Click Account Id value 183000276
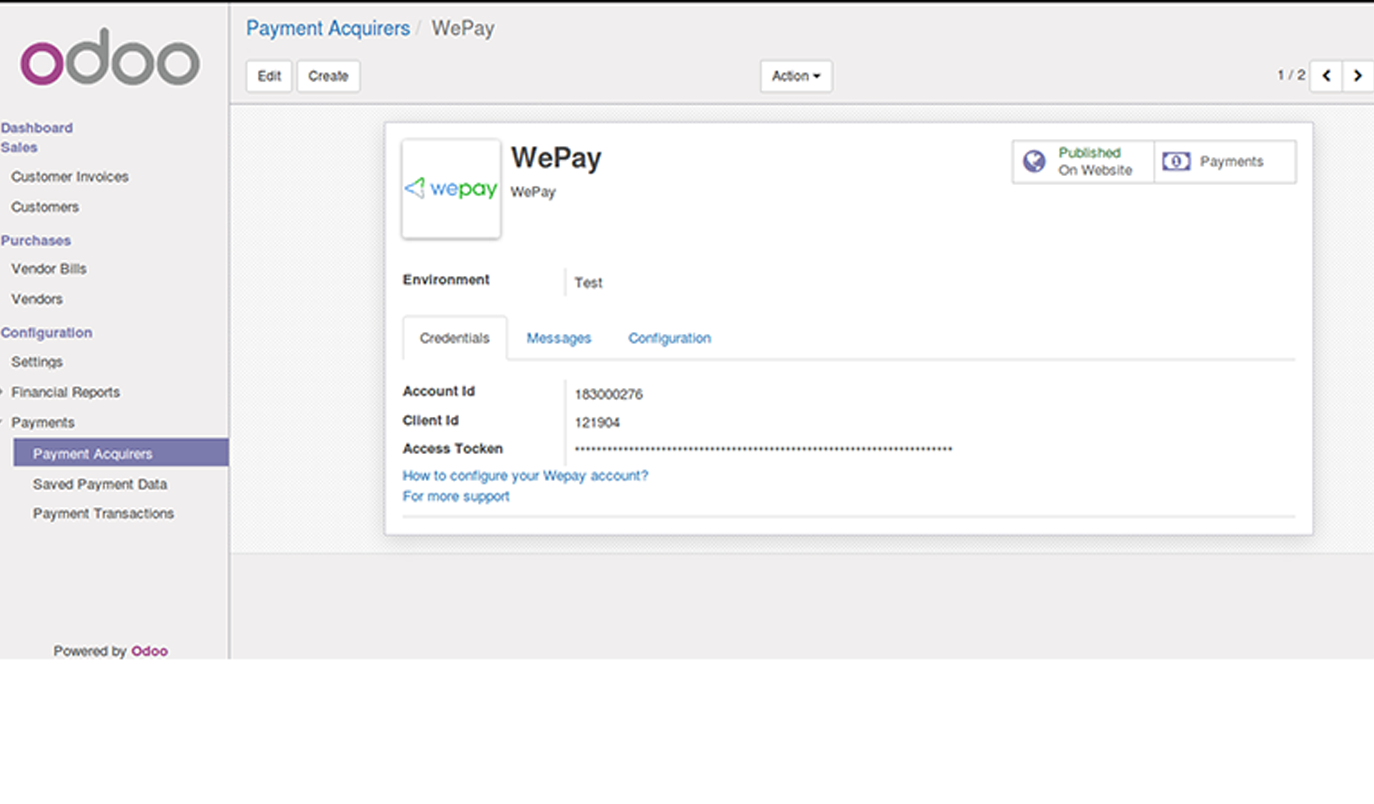The height and width of the screenshot is (804, 1374). 609,394
